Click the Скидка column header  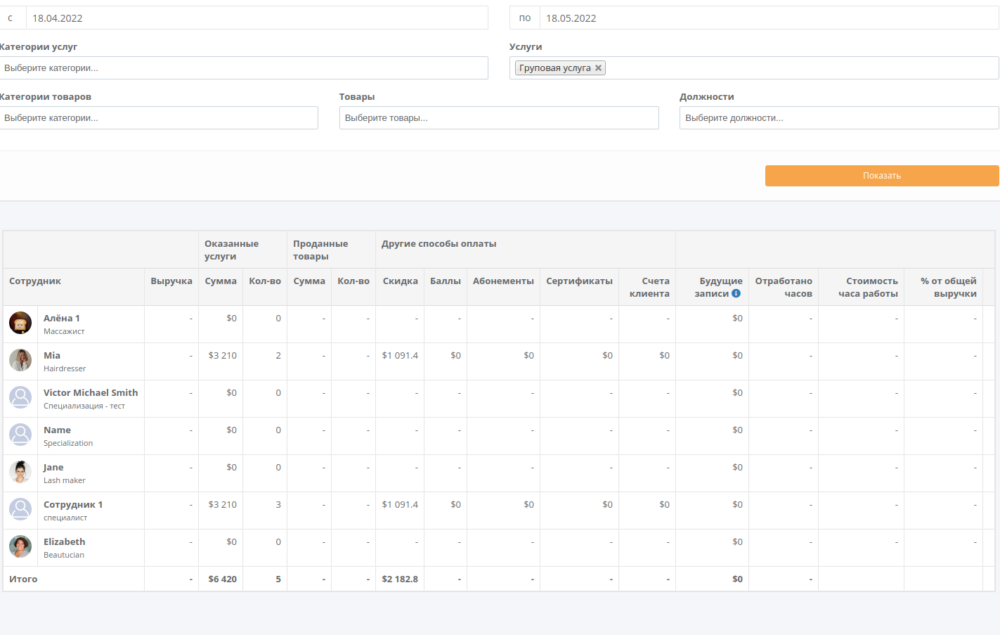(x=400, y=281)
